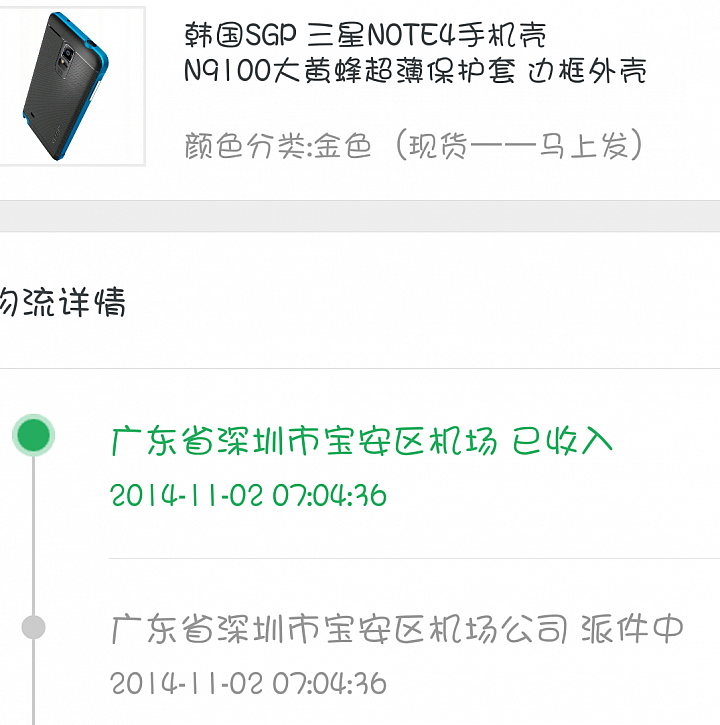
Task: Tap the (现货——马上发) note
Action: (x=519, y=145)
